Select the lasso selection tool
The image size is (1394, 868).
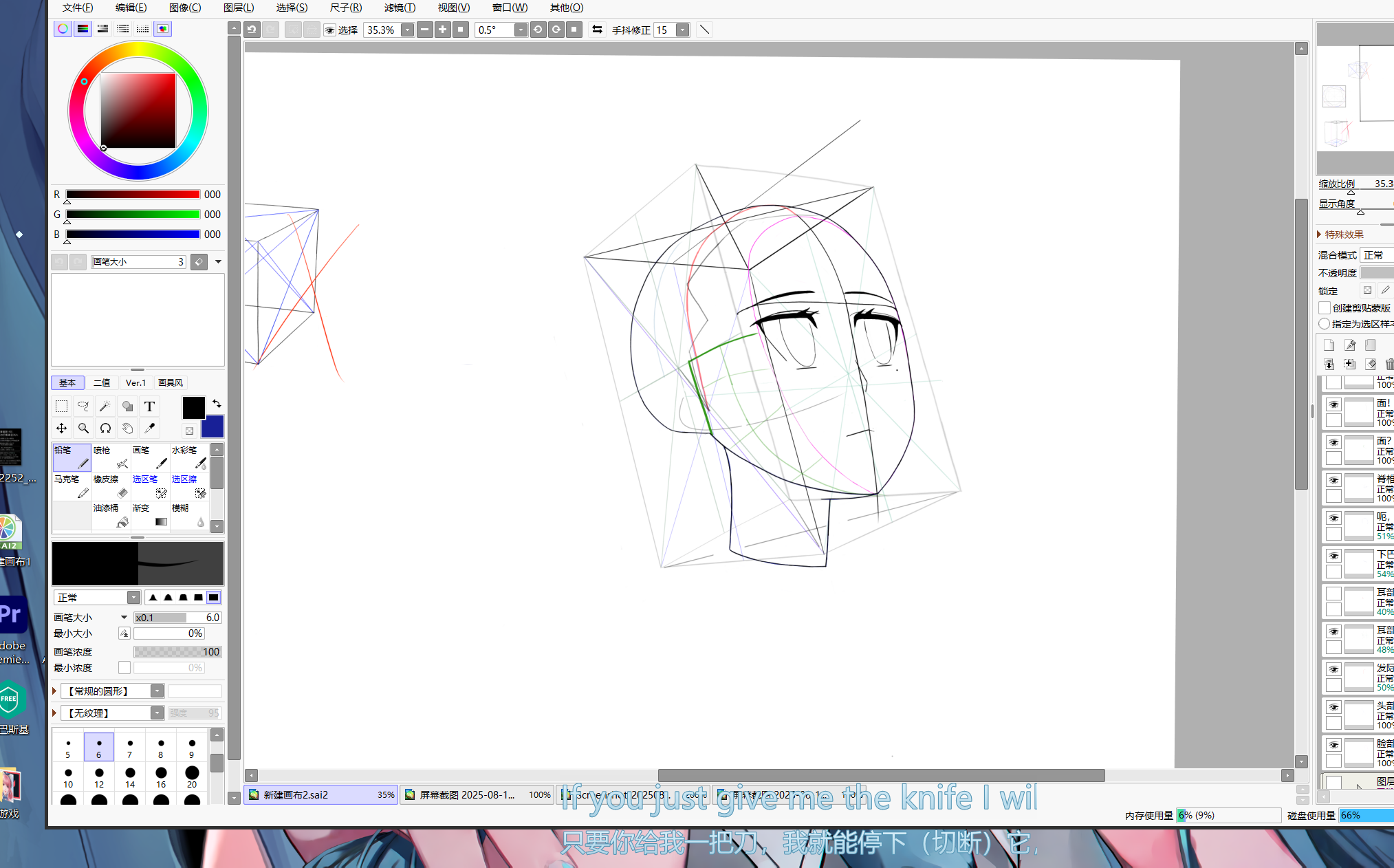tap(83, 406)
